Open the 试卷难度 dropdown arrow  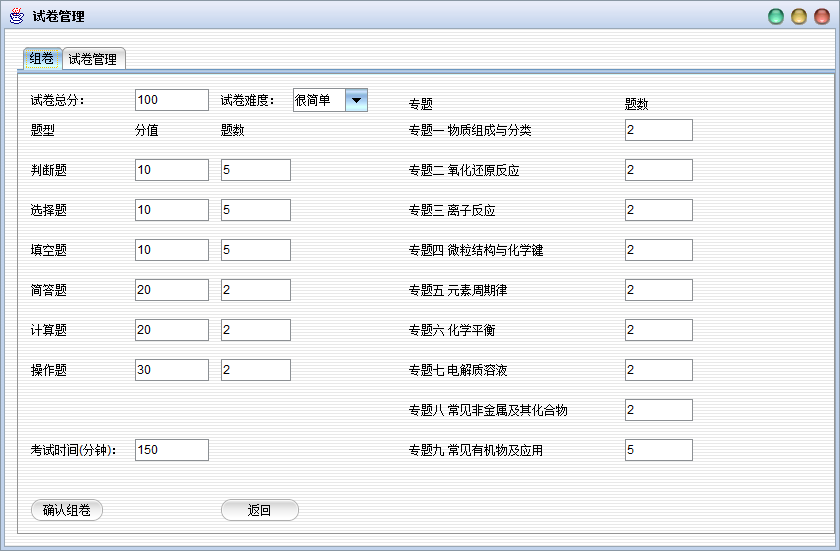tap(356, 100)
